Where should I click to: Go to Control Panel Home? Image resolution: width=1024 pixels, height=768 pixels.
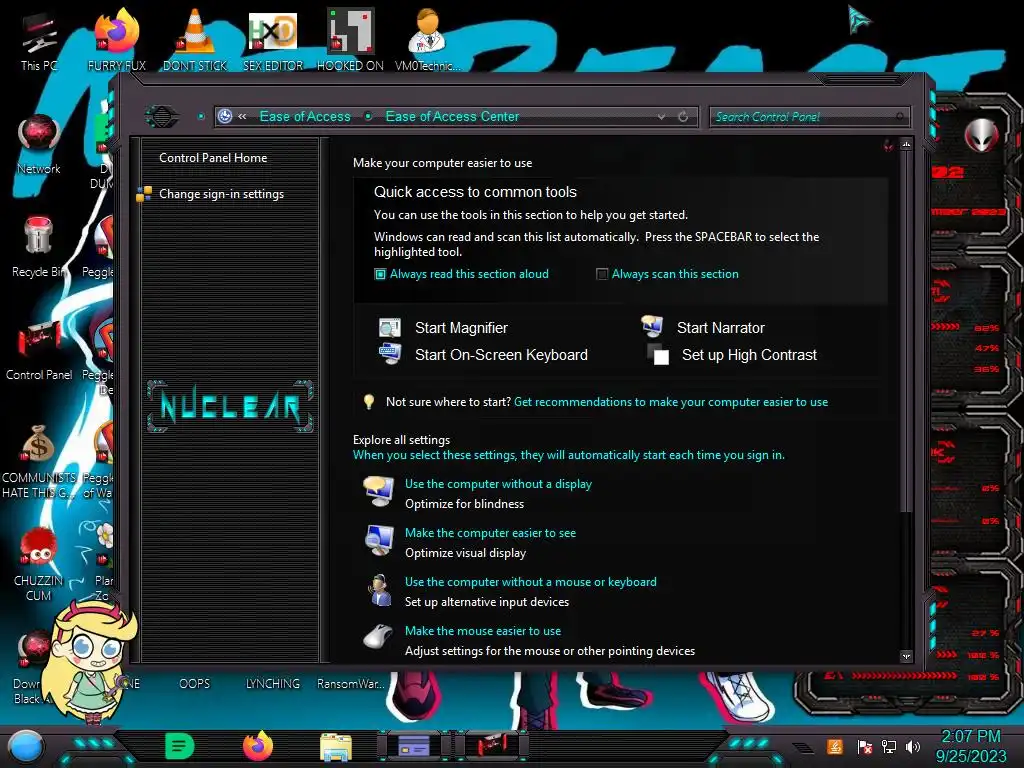click(x=213, y=157)
